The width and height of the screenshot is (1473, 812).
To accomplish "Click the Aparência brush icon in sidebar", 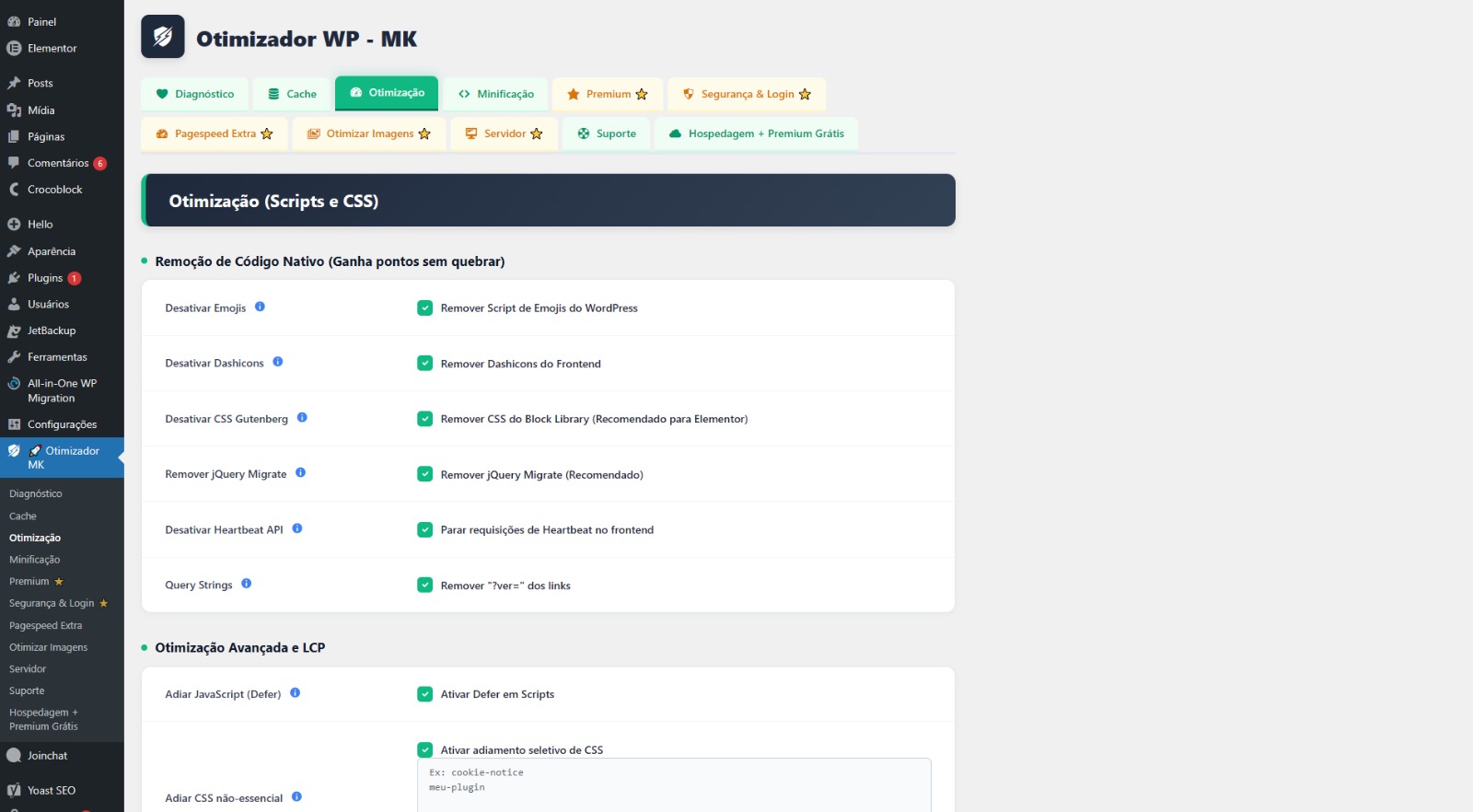I will 14,251.
